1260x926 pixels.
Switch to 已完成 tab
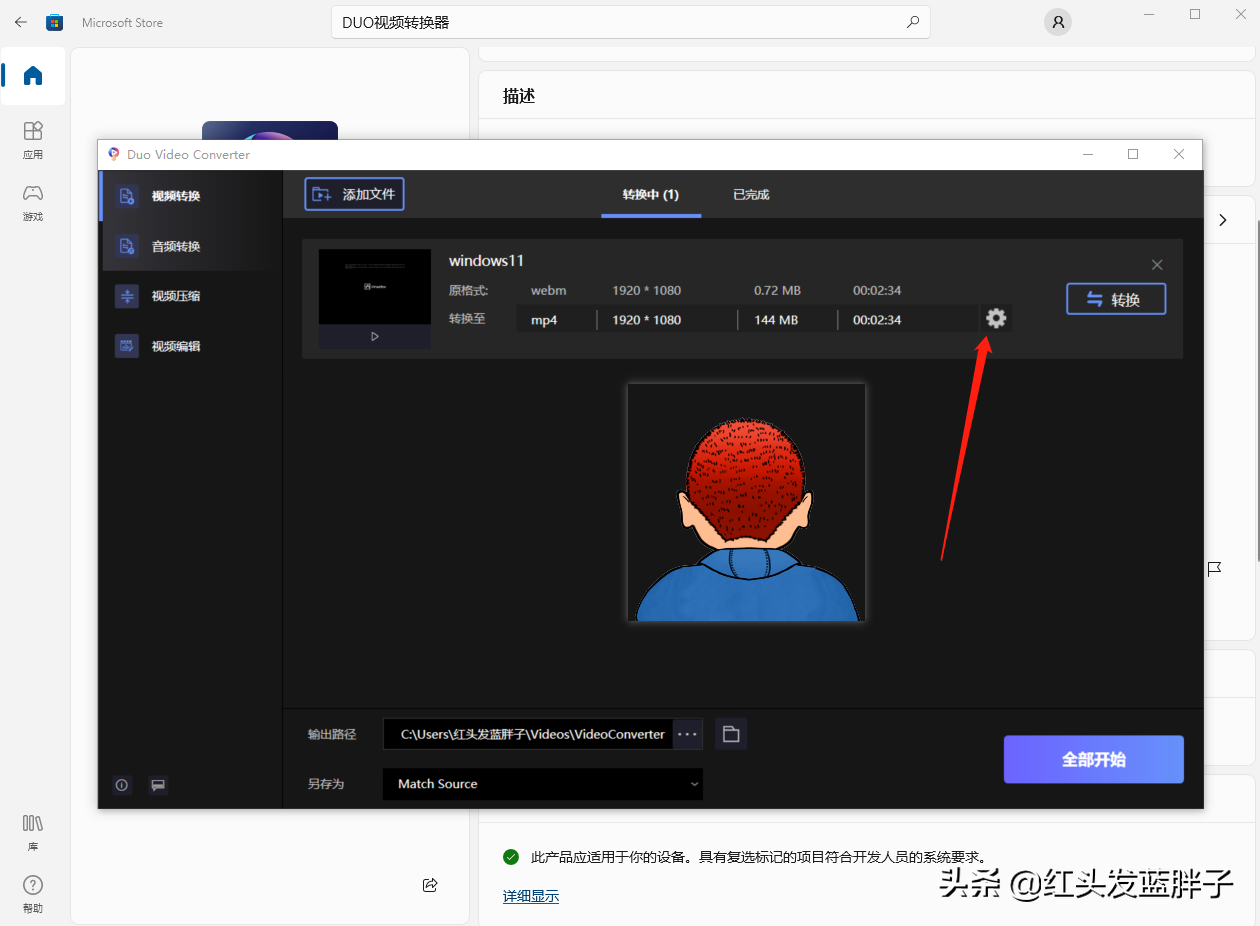751,195
